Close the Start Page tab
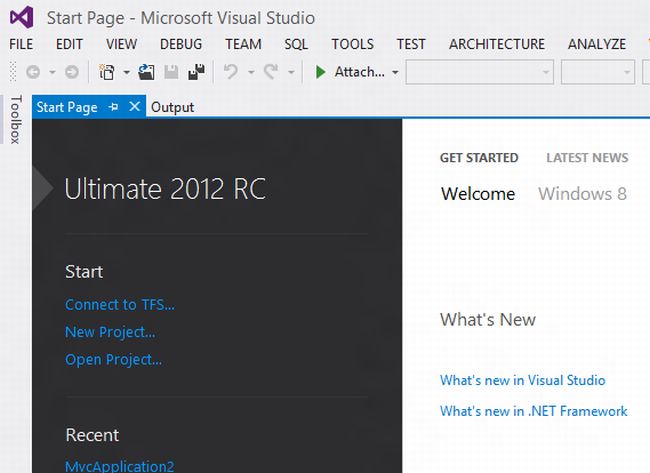 pyautogui.click(x=134, y=107)
